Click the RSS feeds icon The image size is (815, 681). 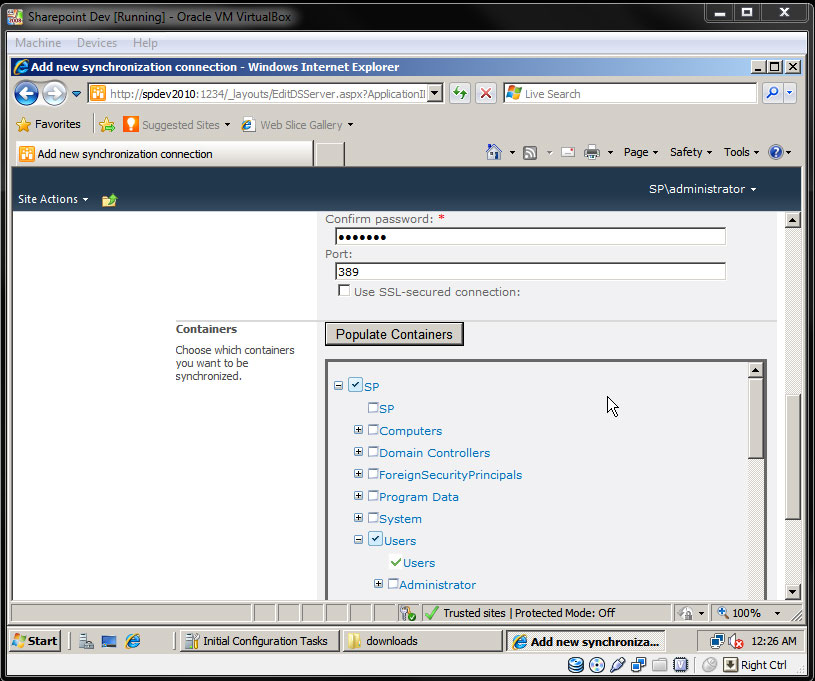point(530,153)
